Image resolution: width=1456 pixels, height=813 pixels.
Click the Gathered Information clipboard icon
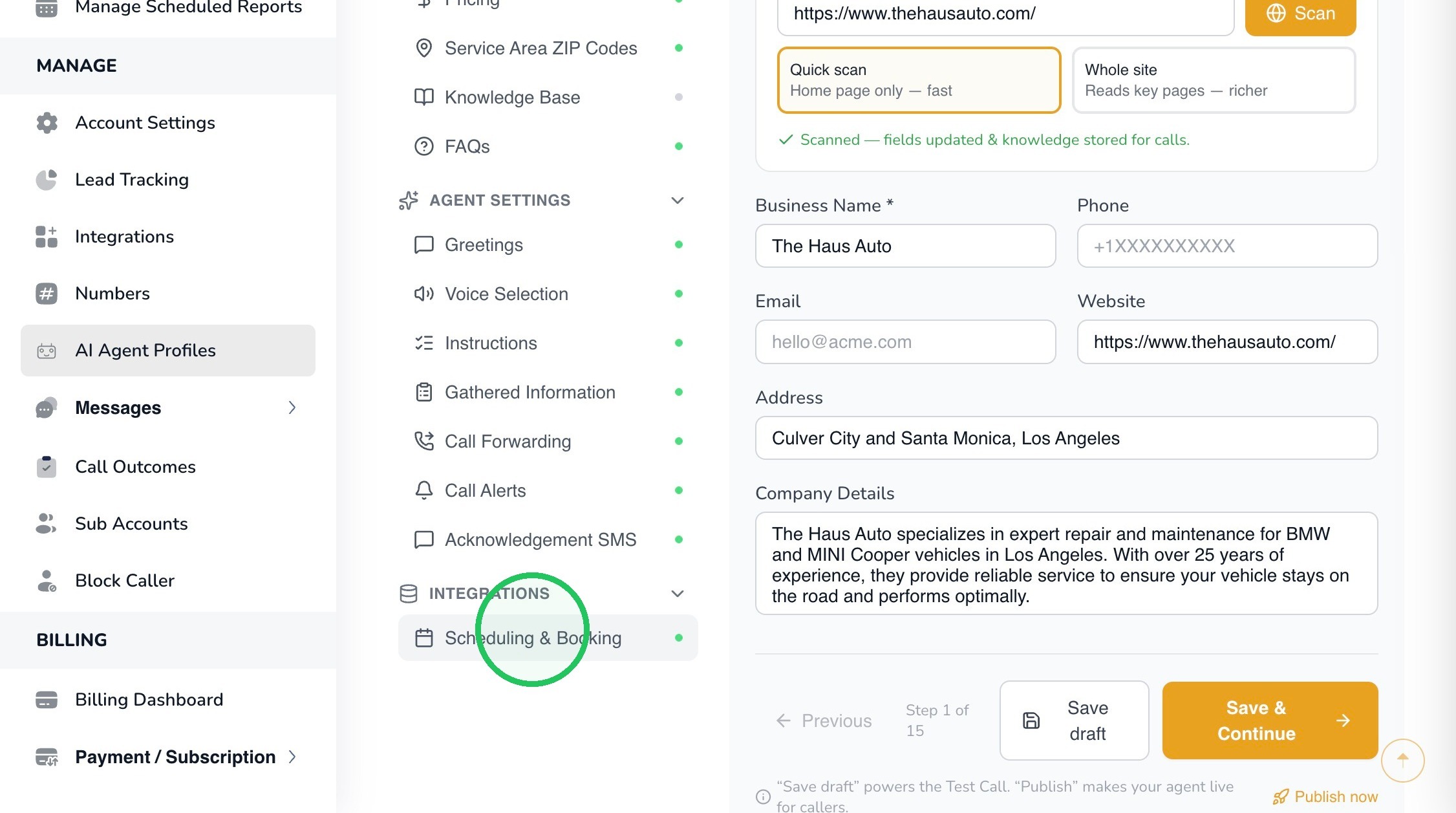(x=423, y=392)
